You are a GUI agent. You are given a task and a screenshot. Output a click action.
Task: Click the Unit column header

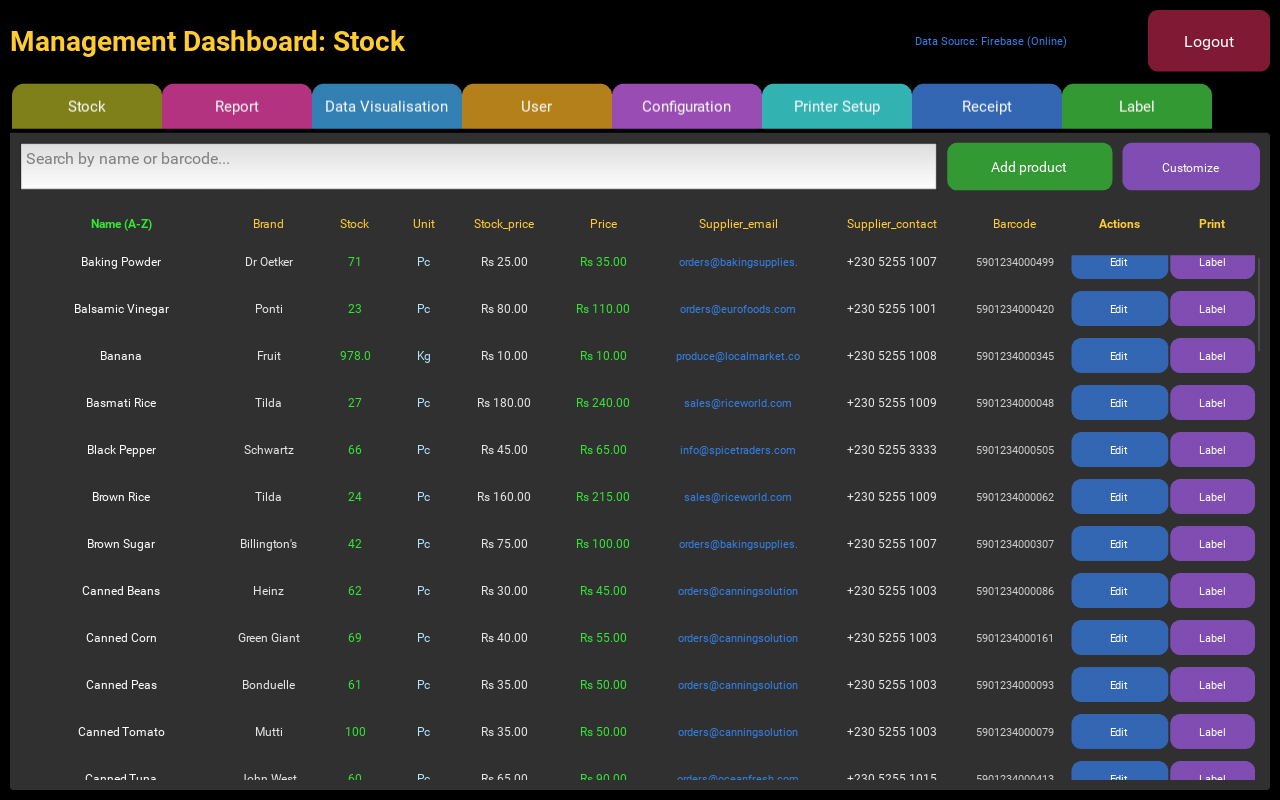pyautogui.click(x=424, y=224)
